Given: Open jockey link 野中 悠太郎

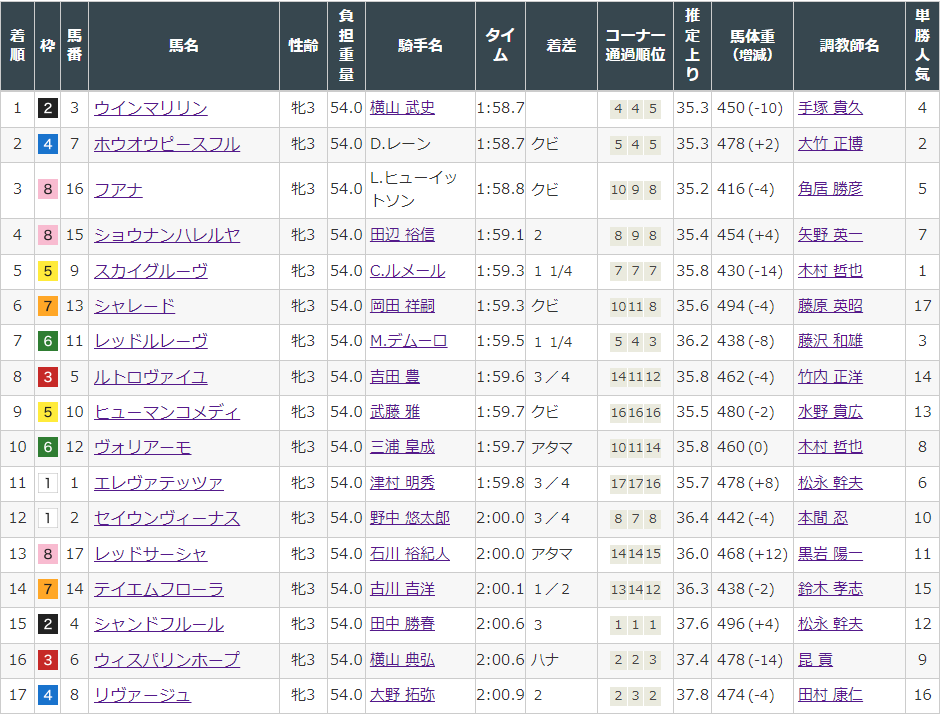Looking at the screenshot, I should point(410,518).
